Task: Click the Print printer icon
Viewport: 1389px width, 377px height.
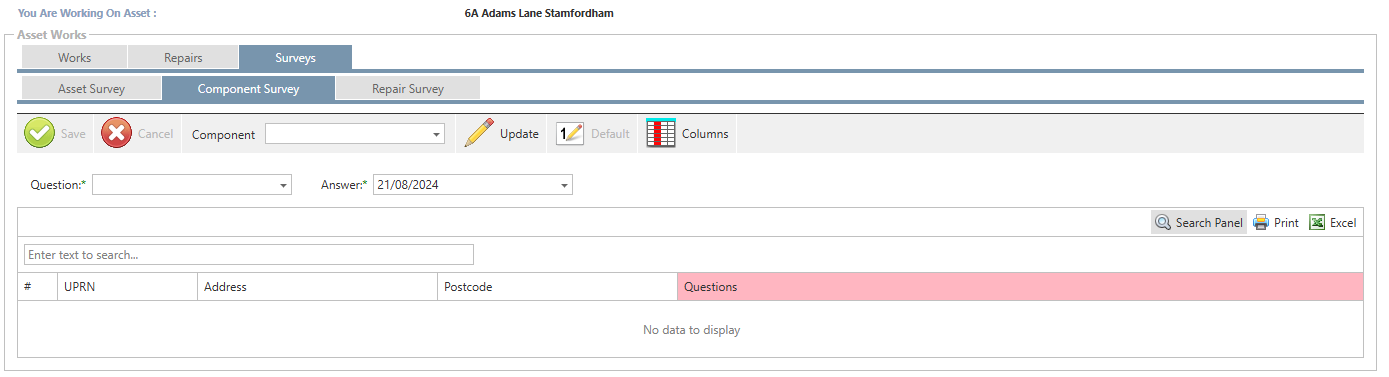Action: coord(1261,223)
